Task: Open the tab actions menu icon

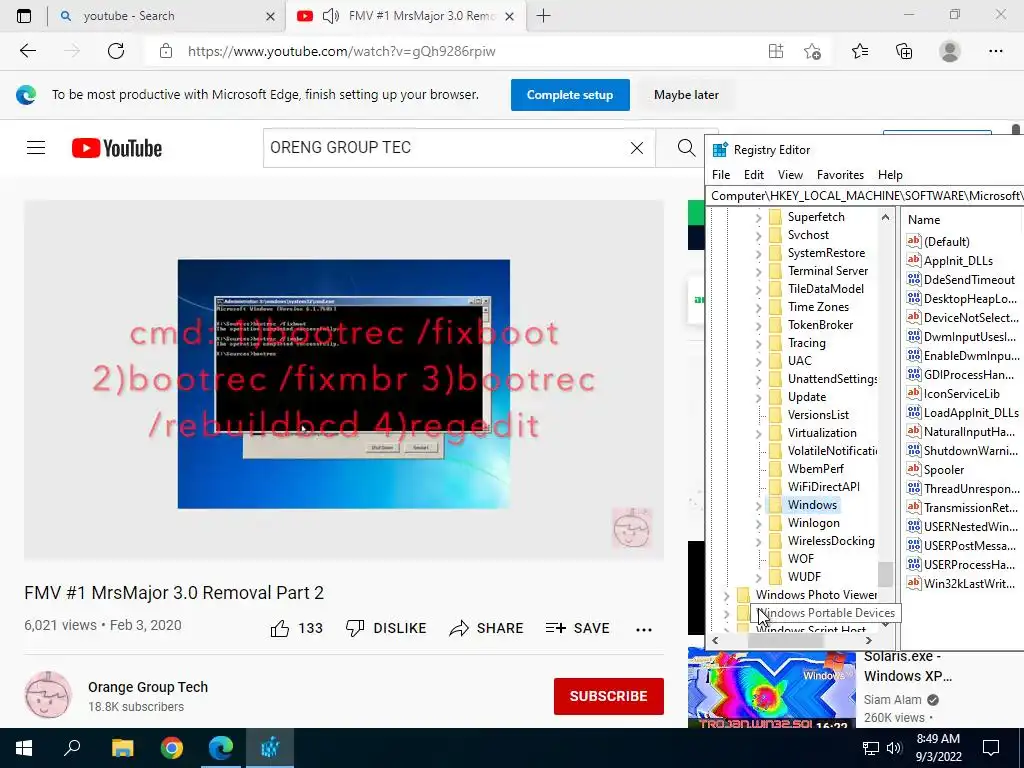Action: pyautogui.click(x=24, y=16)
